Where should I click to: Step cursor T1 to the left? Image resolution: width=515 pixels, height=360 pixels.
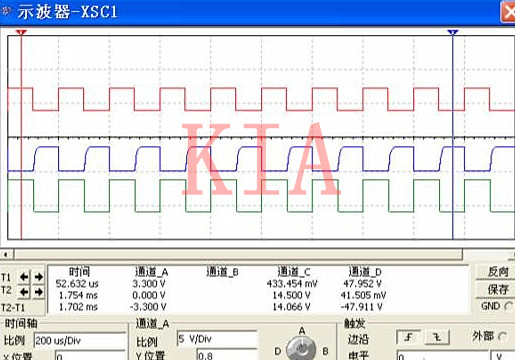[24, 277]
